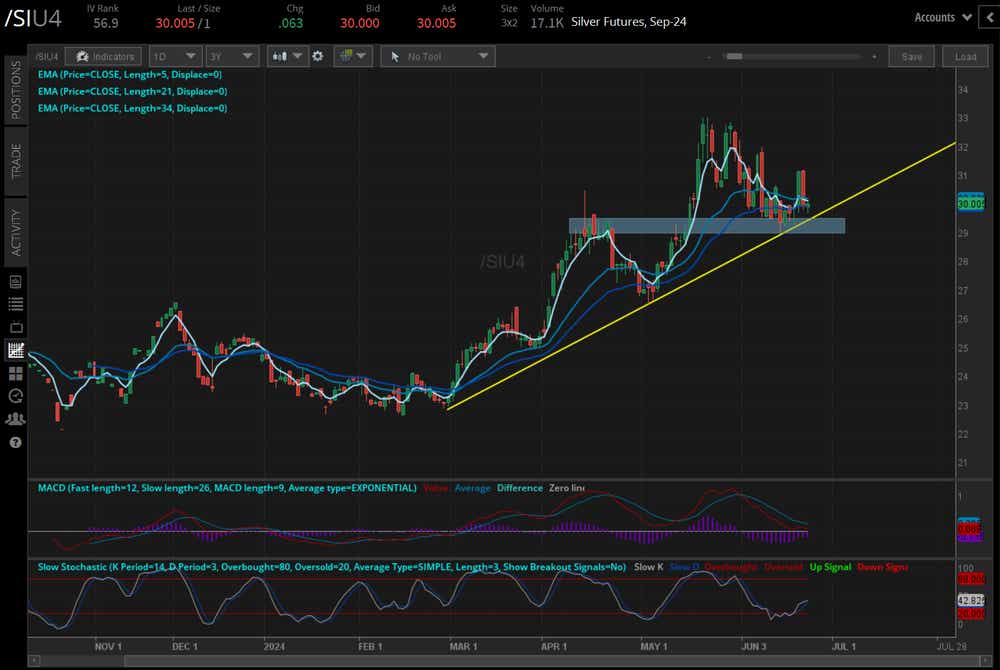Open the TV video icon in sidebar
Image resolution: width=1000 pixels, height=670 pixels.
pos(15,327)
